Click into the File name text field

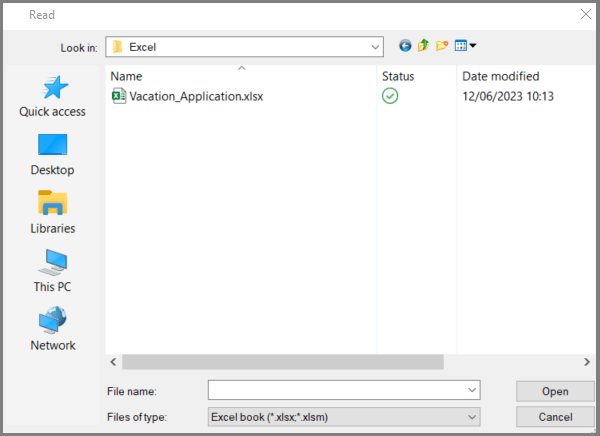[x=336, y=390]
